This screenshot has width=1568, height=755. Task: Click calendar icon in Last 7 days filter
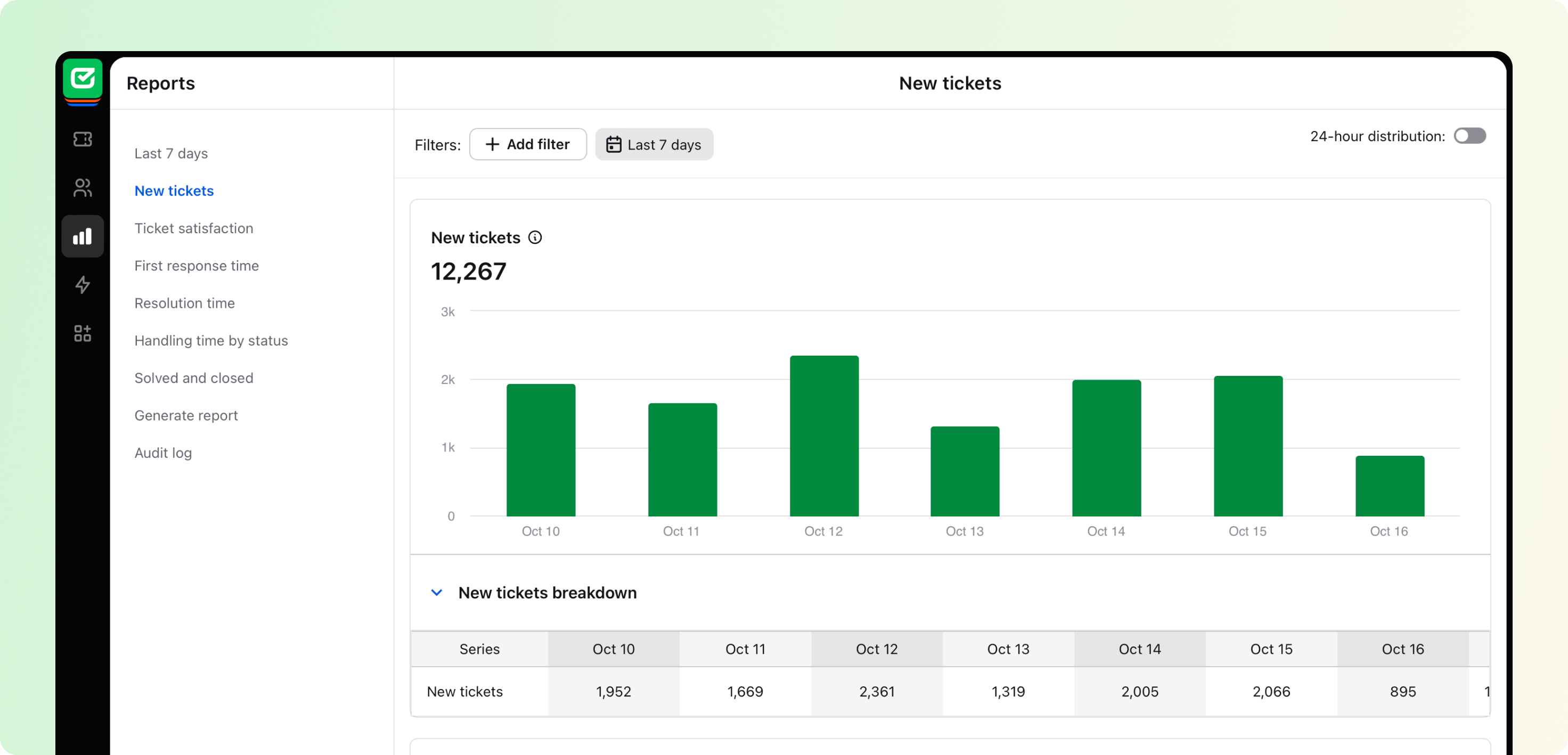click(x=613, y=145)
